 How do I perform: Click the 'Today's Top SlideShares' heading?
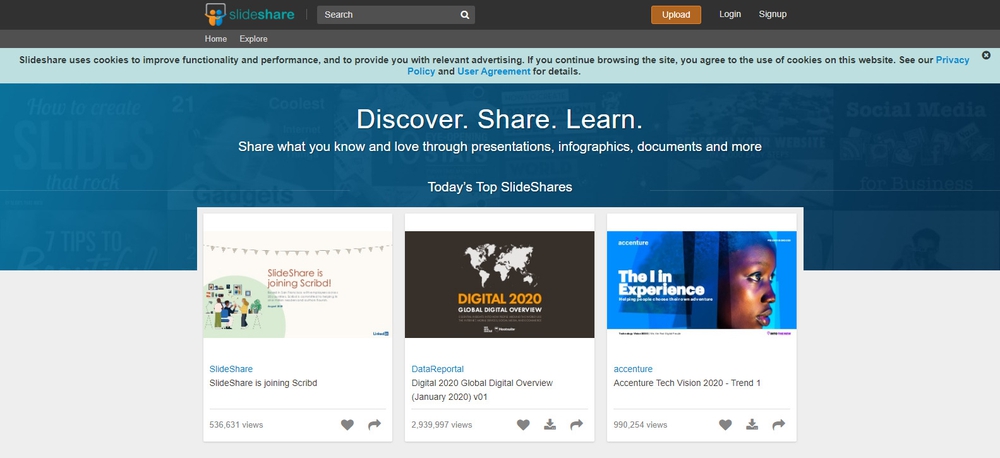pos(499,187)
